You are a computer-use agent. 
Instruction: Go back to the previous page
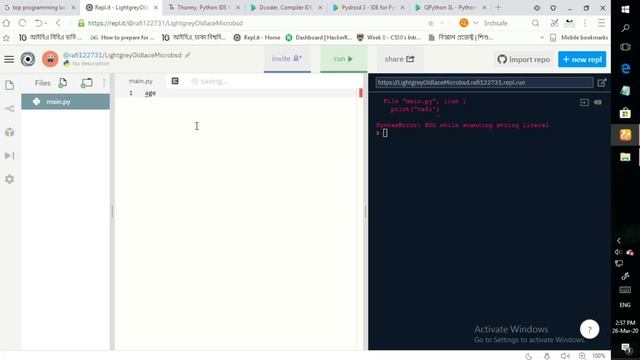click(58, 23)
